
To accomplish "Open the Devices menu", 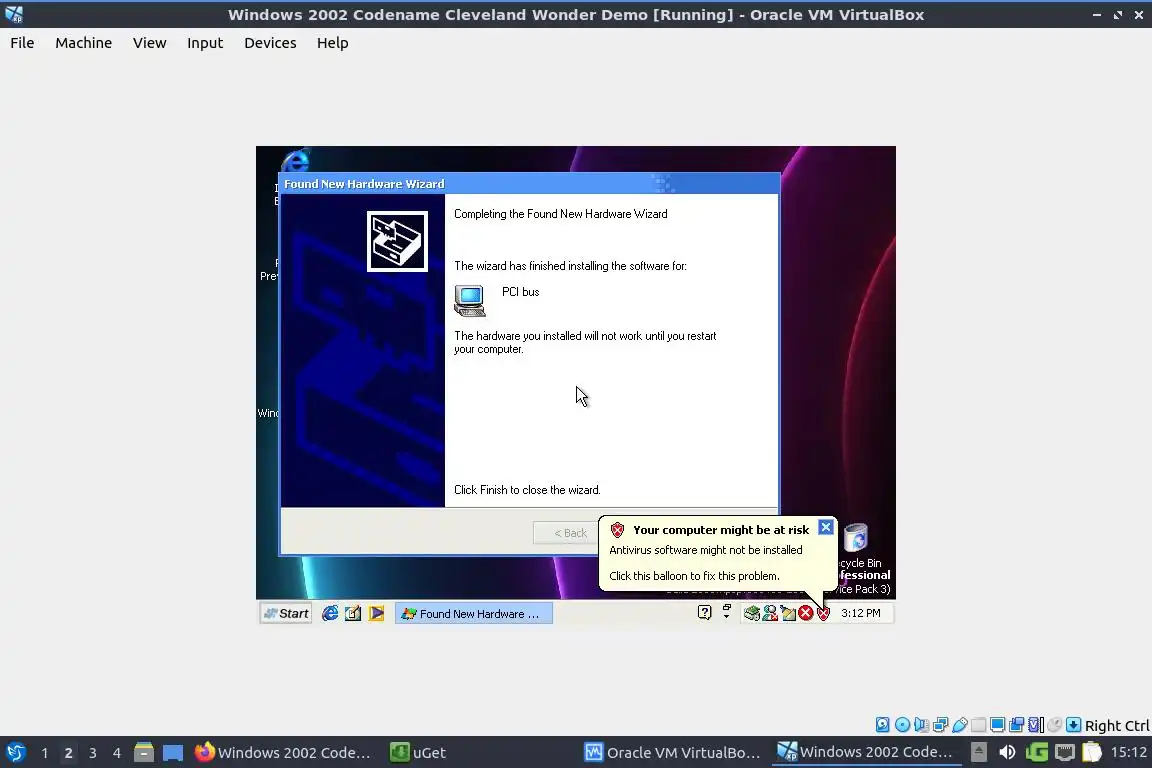I will 270,43.
